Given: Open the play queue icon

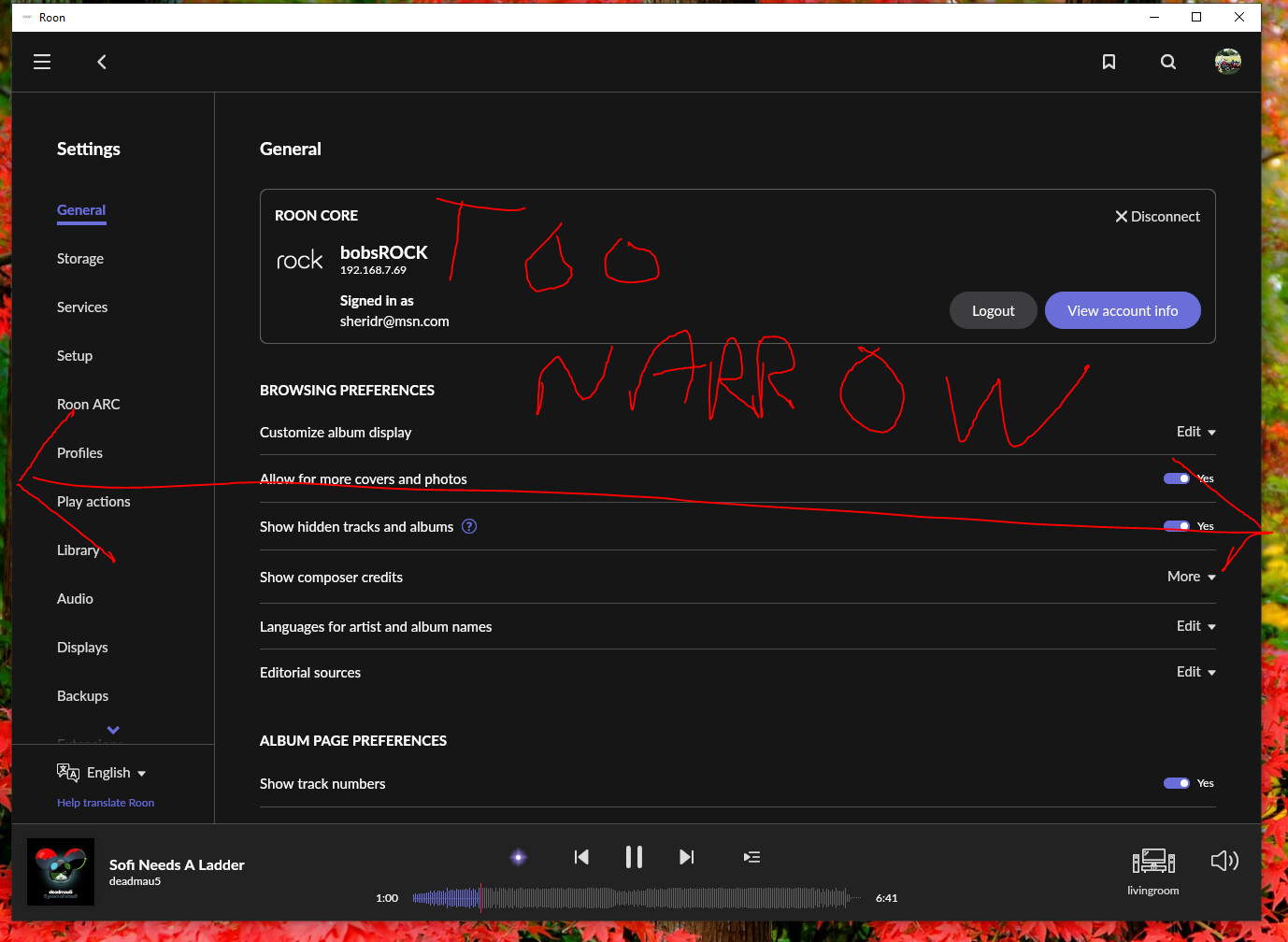Looking at the screenshot, I should pos(751,857).
